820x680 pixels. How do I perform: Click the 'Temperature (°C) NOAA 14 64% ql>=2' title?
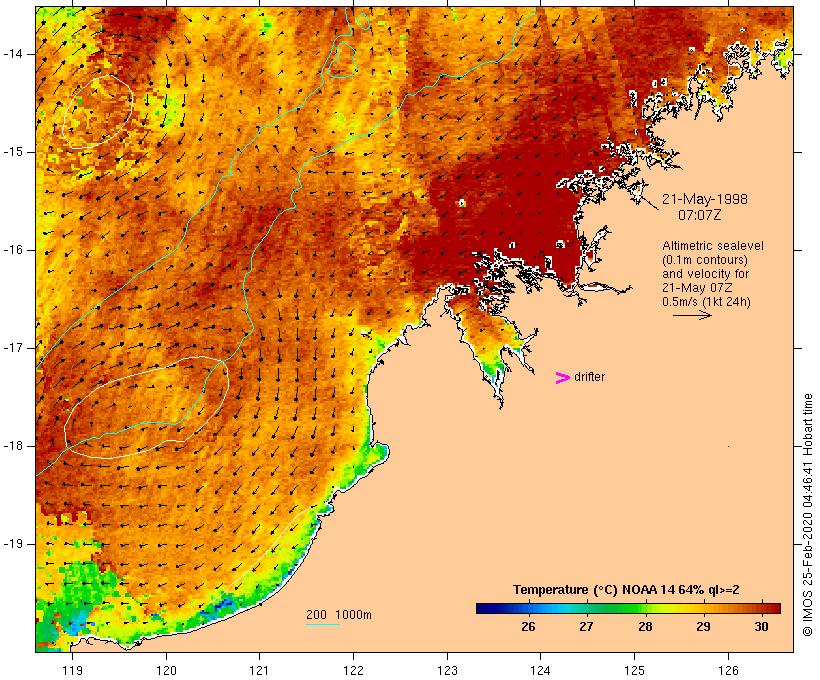tap(626, 590)
